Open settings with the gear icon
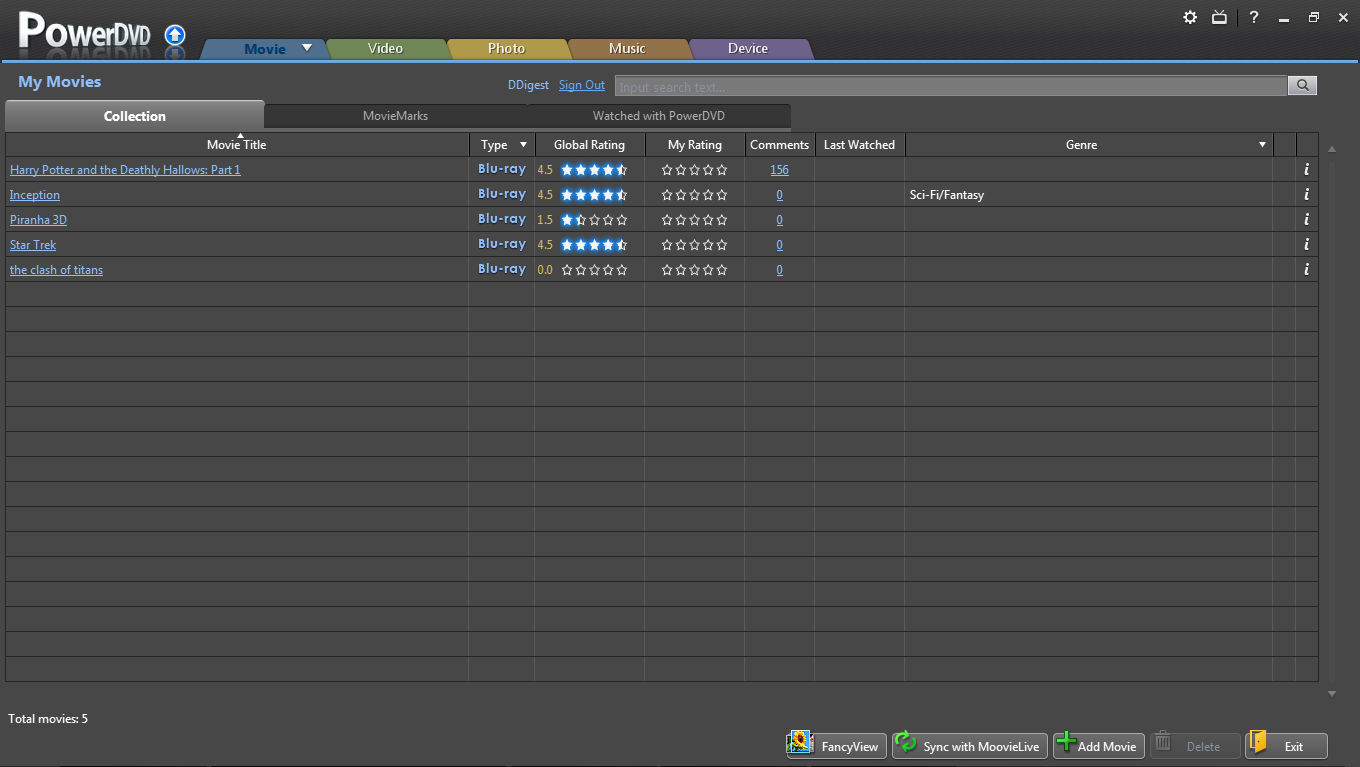Viewport: 1360px width, 767px height. (x=1190, y=17)
